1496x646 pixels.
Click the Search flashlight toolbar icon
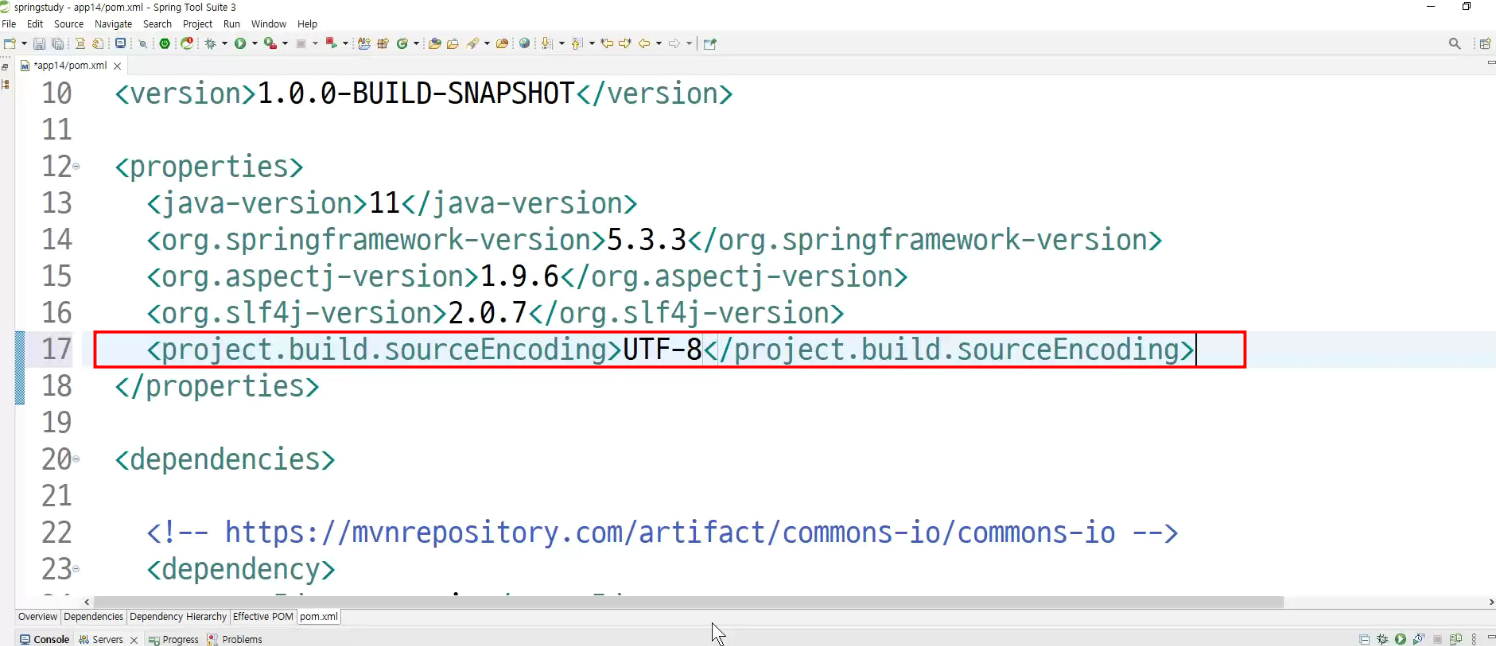472,44
